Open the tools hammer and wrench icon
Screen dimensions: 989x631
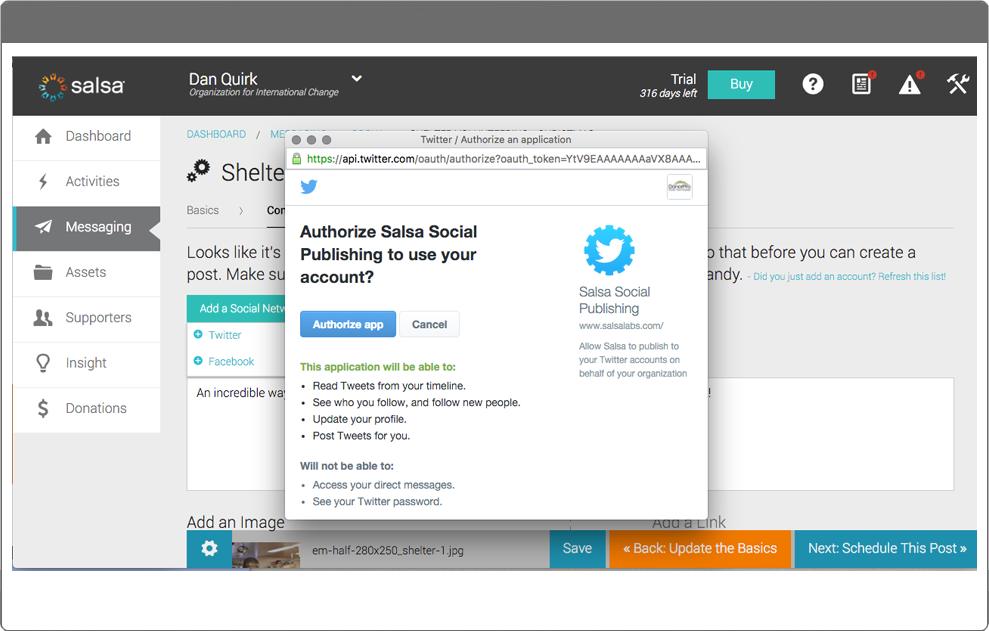pos(957,83)
